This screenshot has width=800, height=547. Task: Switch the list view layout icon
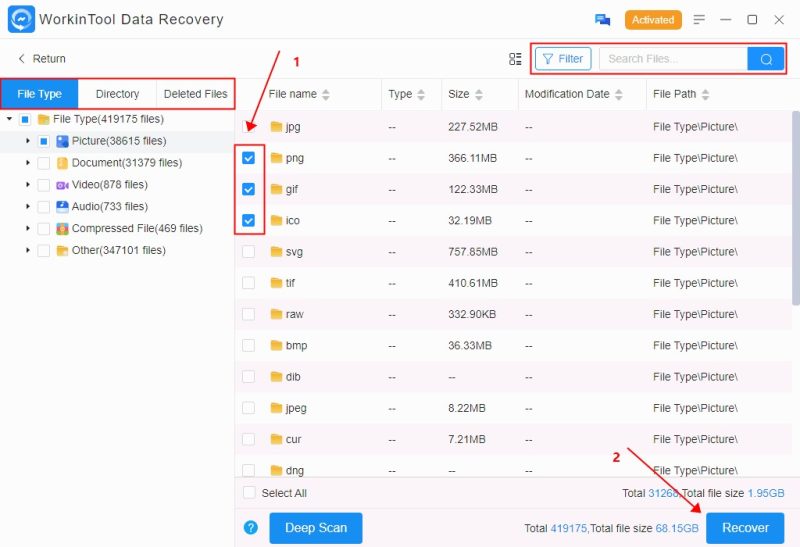point(515,59)
